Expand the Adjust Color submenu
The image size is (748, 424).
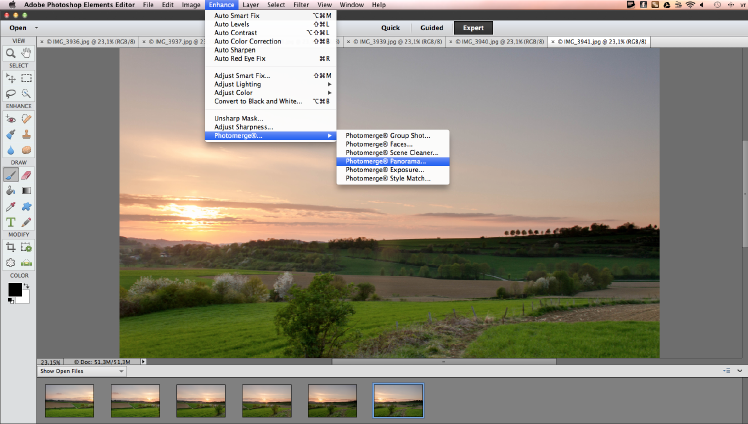(270, 93)
